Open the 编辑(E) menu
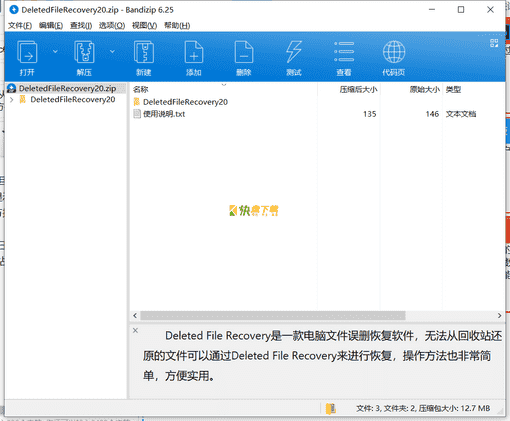Viewport: 510px width, 421px height. pyautogui.click(x=51, y=26)
